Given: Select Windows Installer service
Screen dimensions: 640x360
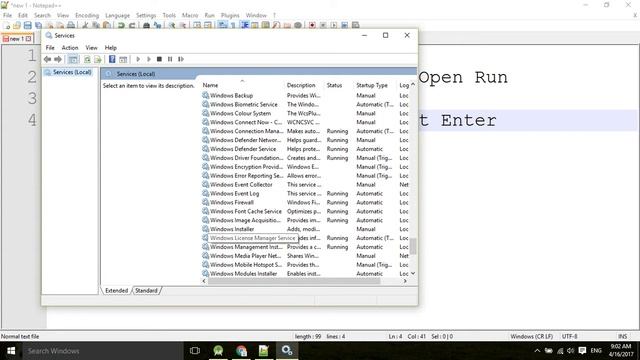Looking at the screenshot, I should (x=232, y=229).
